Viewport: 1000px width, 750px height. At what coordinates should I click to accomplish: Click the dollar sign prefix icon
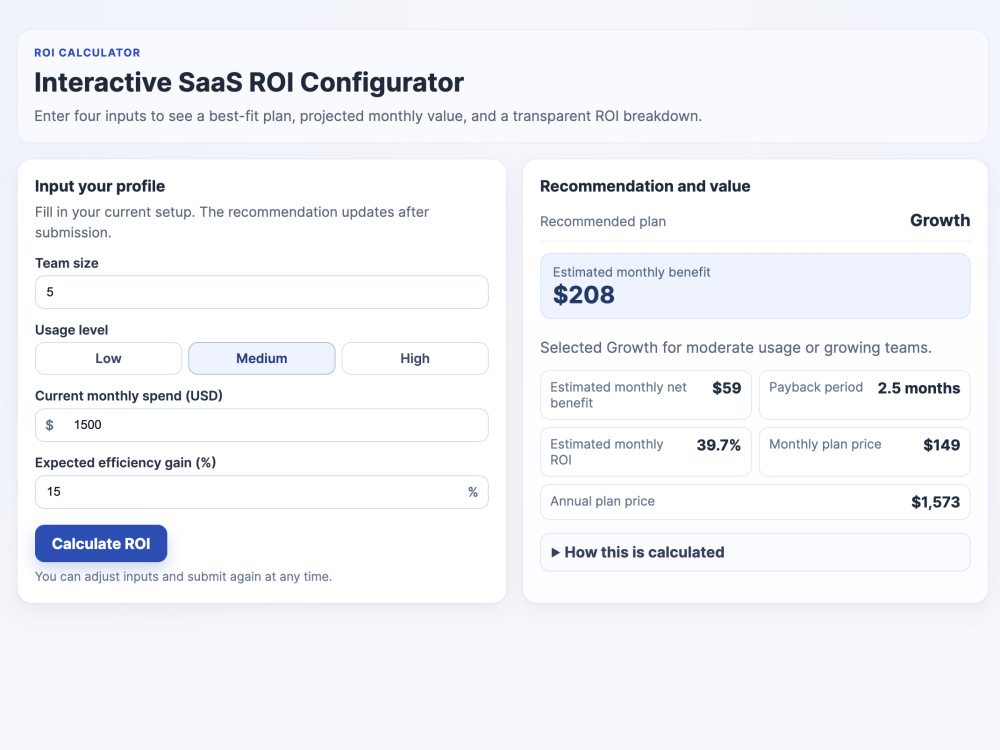pos(50,425)
